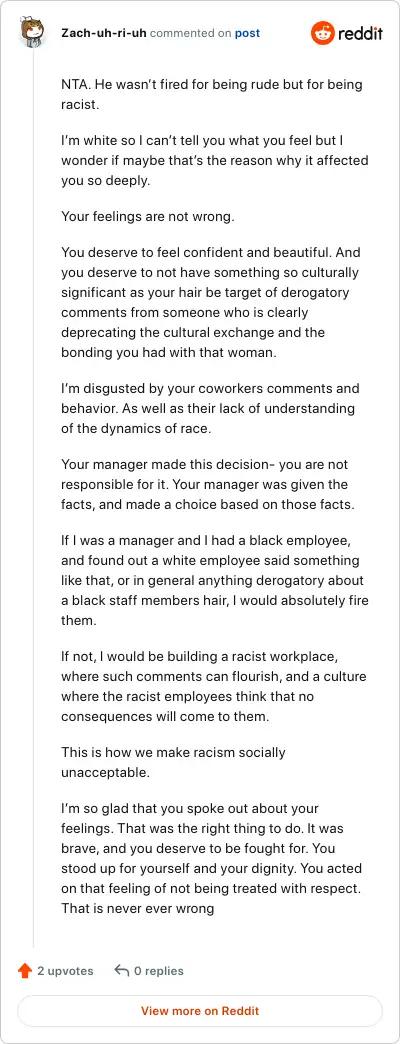
Task: Click the reply arrow icon
Action: click(122, 971)
